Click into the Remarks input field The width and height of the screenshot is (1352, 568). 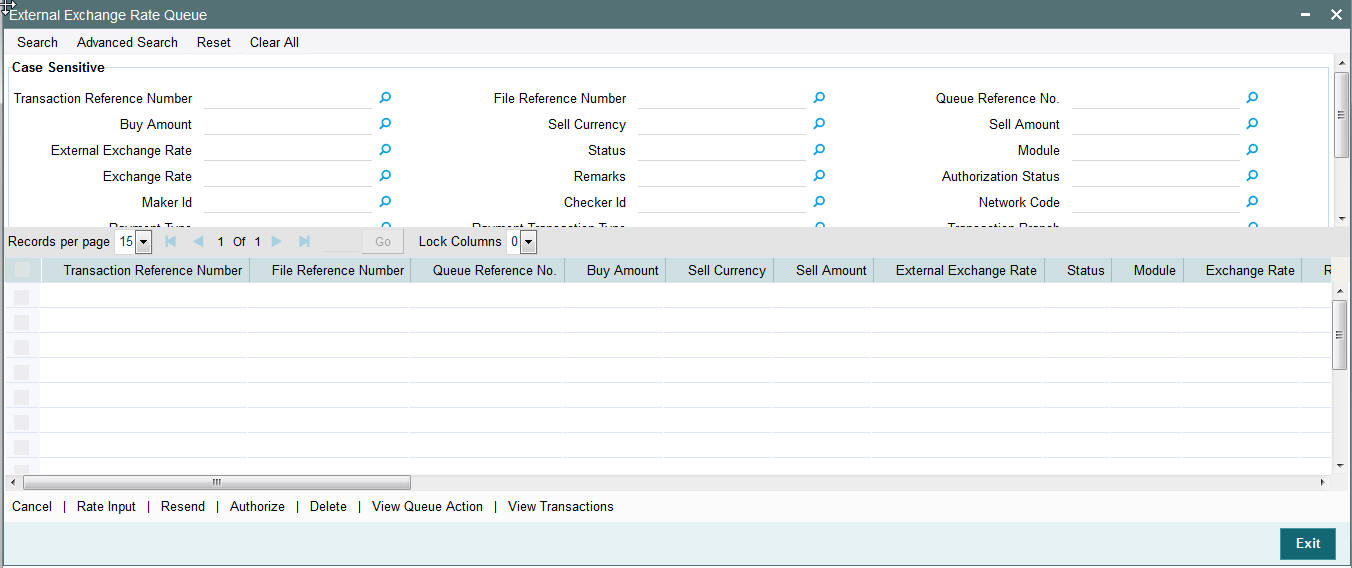(x=722, y=176)
